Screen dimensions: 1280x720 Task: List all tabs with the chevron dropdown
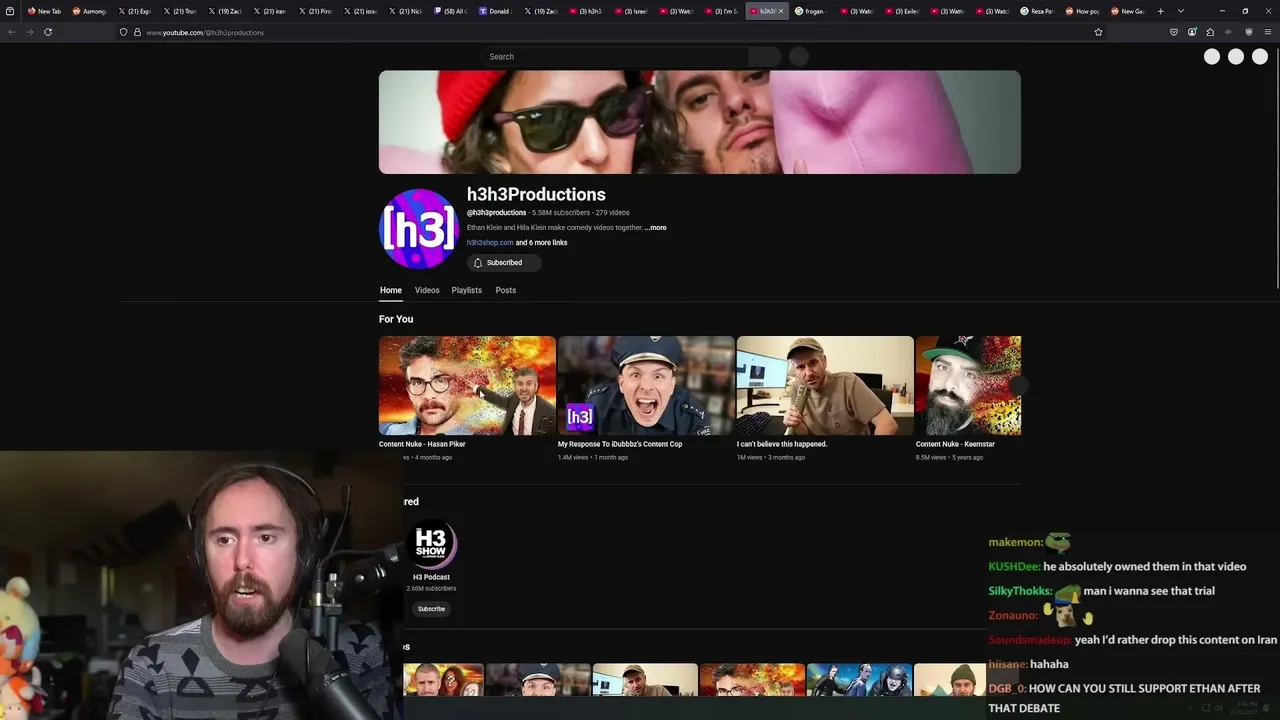point(1181,11)
